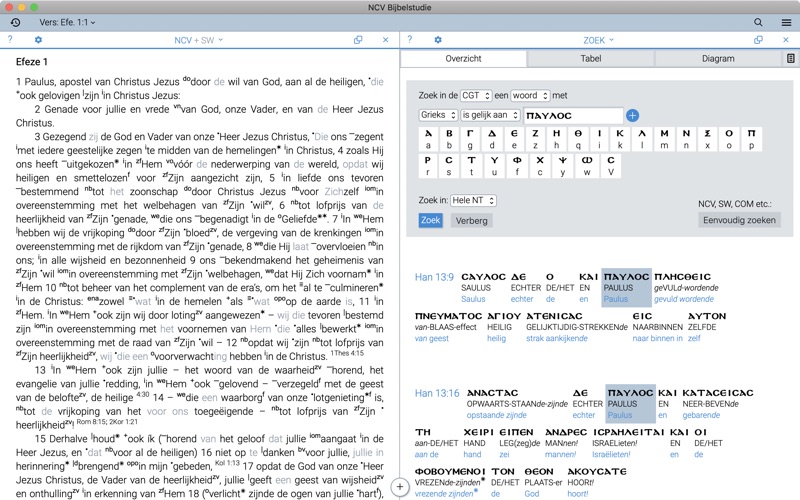Click the 'Kol 1:13' cross reference
Viewport: 800px width, 500px height.
[228, 463]
